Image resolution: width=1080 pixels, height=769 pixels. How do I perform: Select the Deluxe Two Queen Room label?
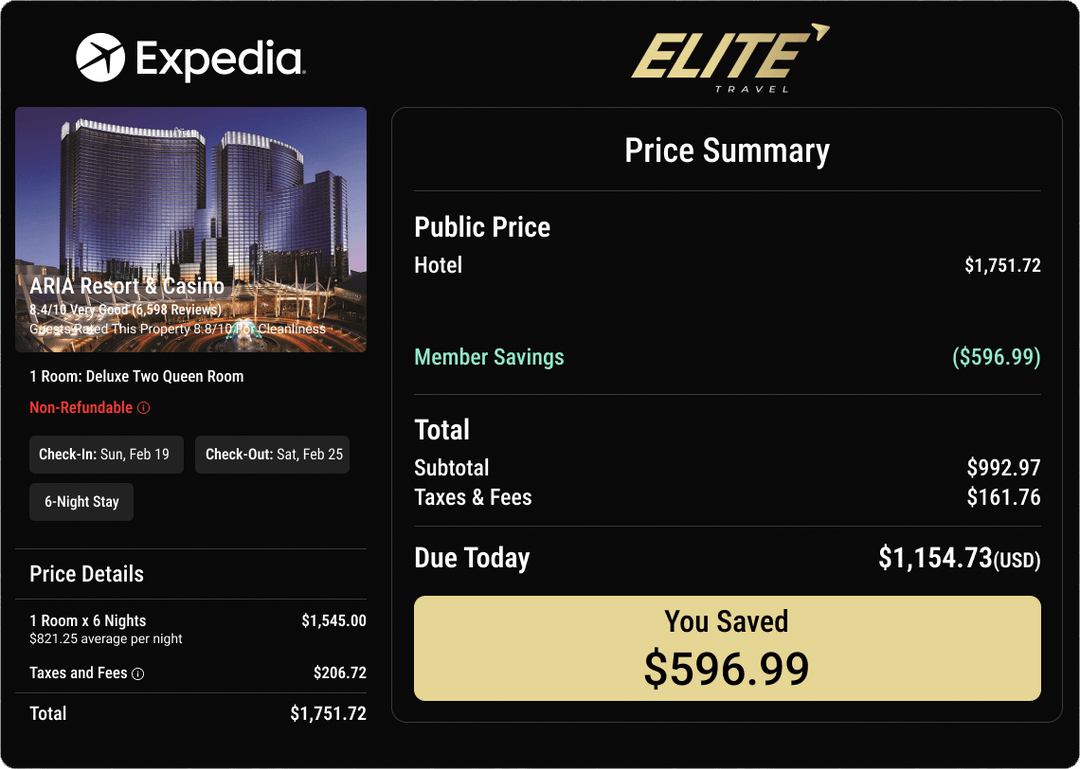[136, 376]
